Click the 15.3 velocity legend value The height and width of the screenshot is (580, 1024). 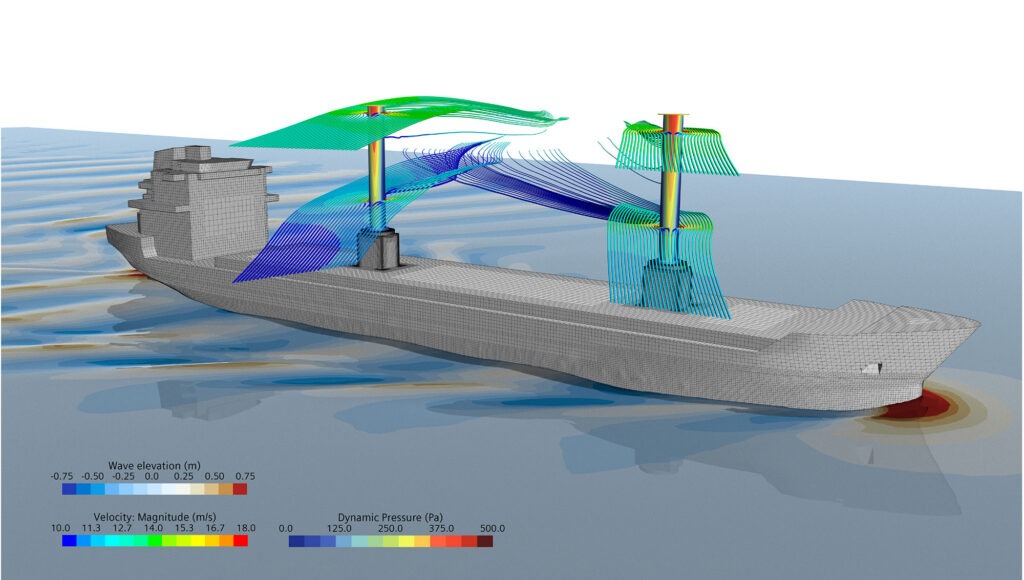[x=184, y=528]
